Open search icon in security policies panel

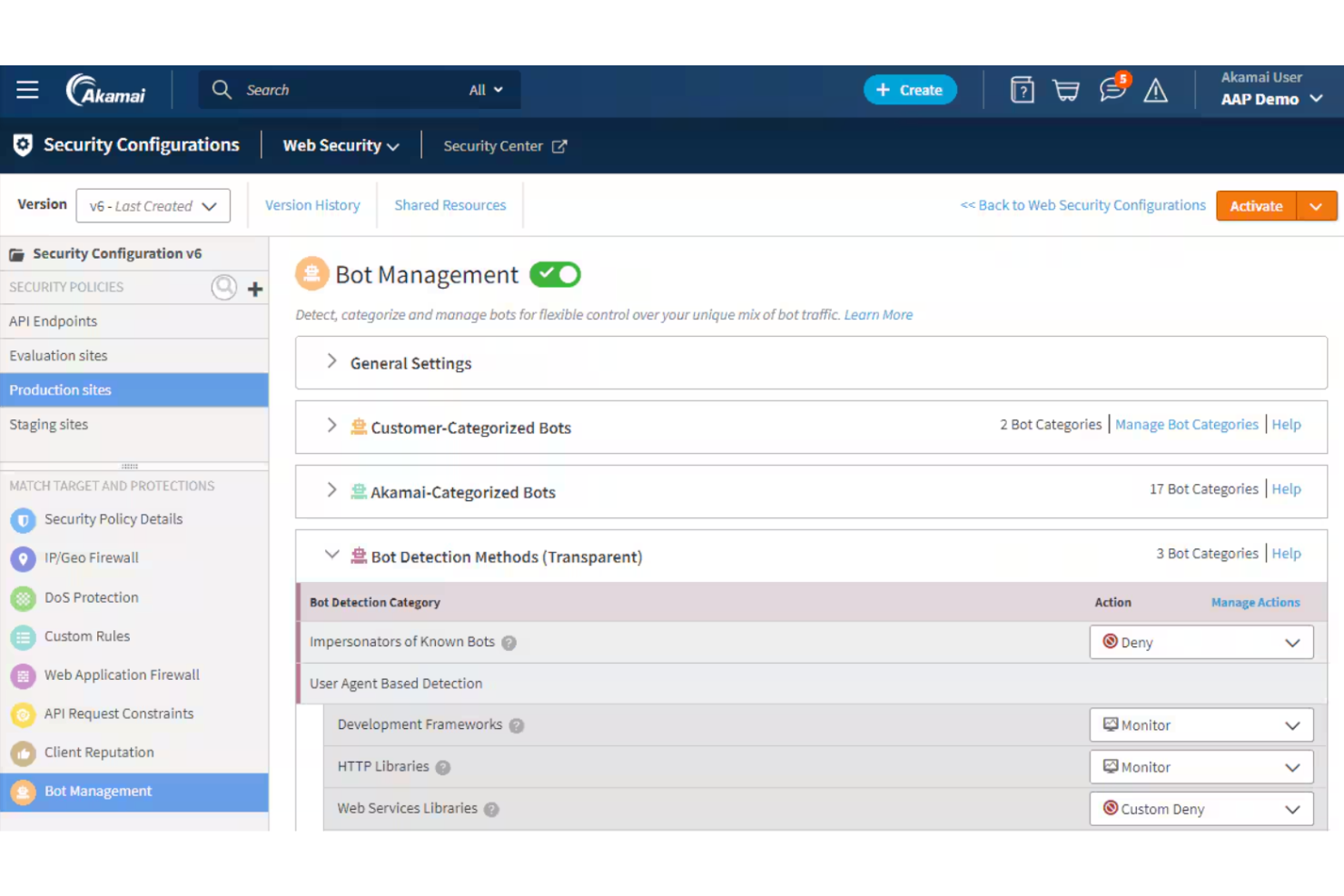click(x=224, y=287)
